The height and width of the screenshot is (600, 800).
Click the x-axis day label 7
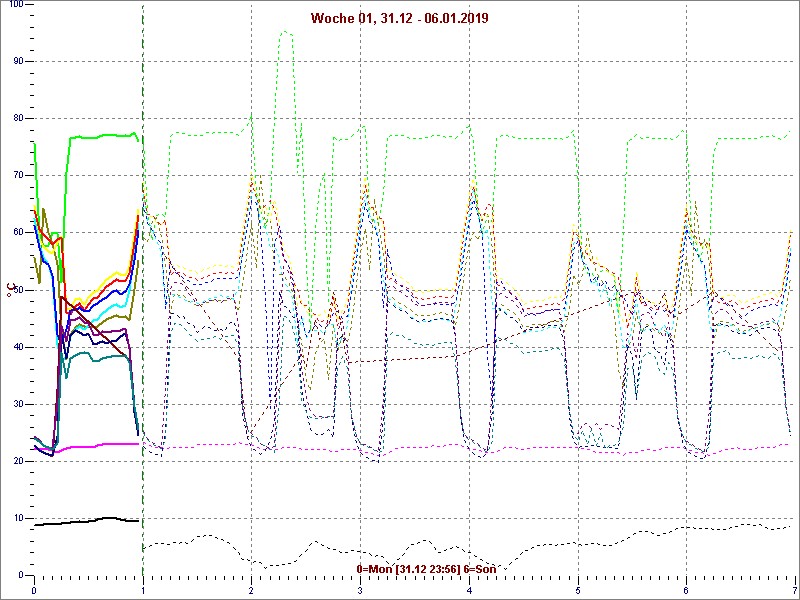(794, 590)
